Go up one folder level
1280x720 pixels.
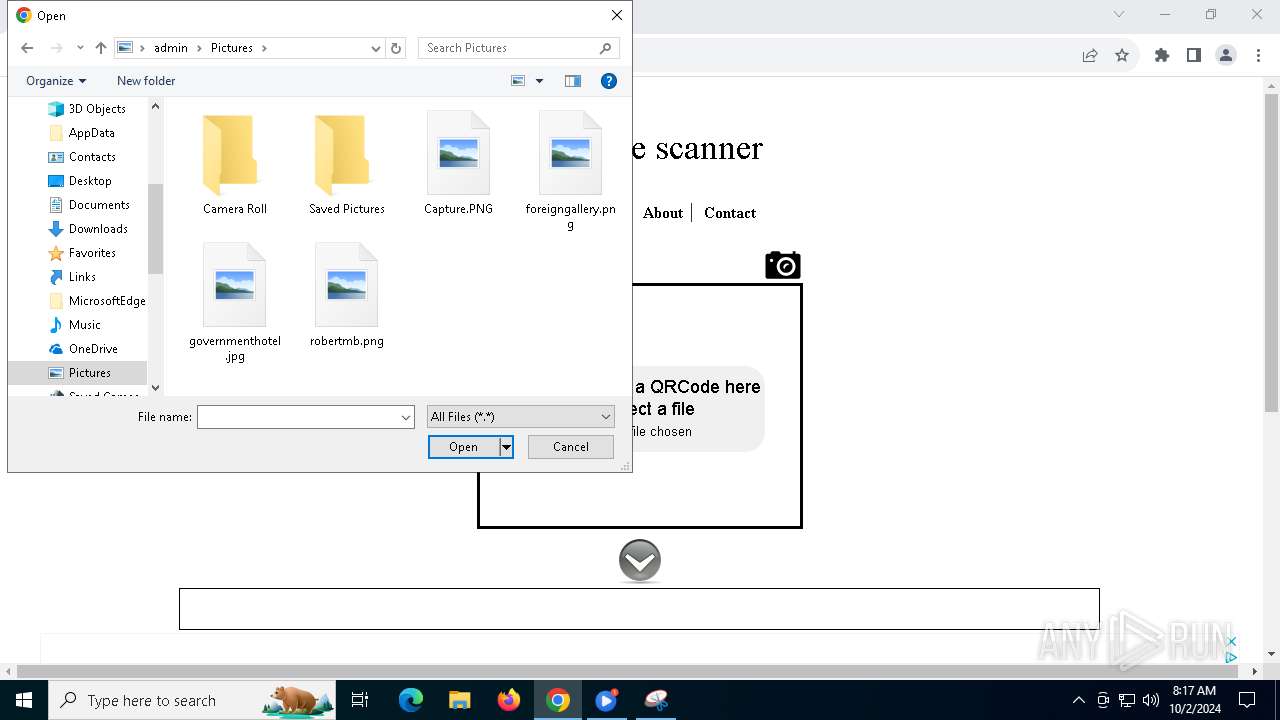click(101, 48)
